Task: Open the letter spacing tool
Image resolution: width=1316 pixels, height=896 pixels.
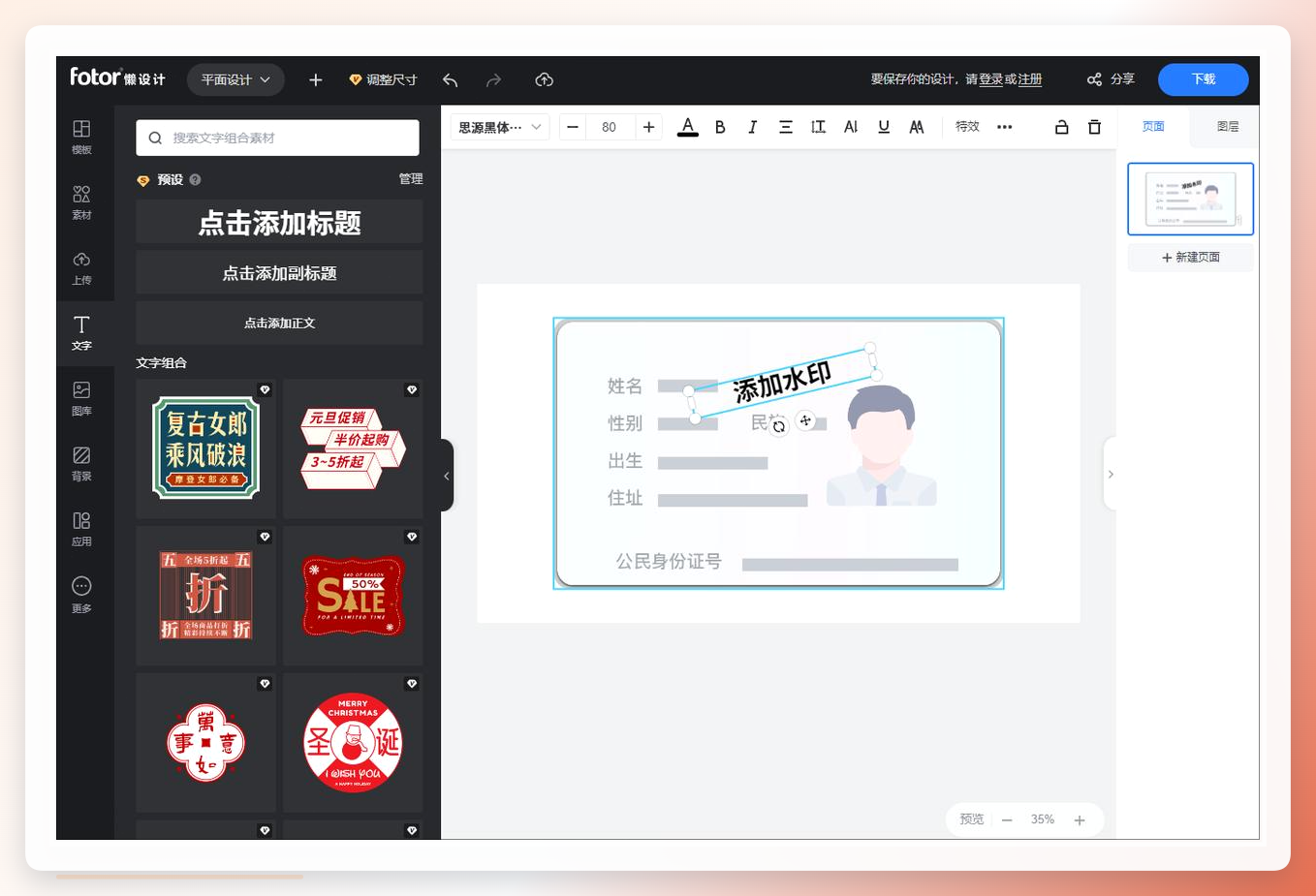Action: (851, 127)
